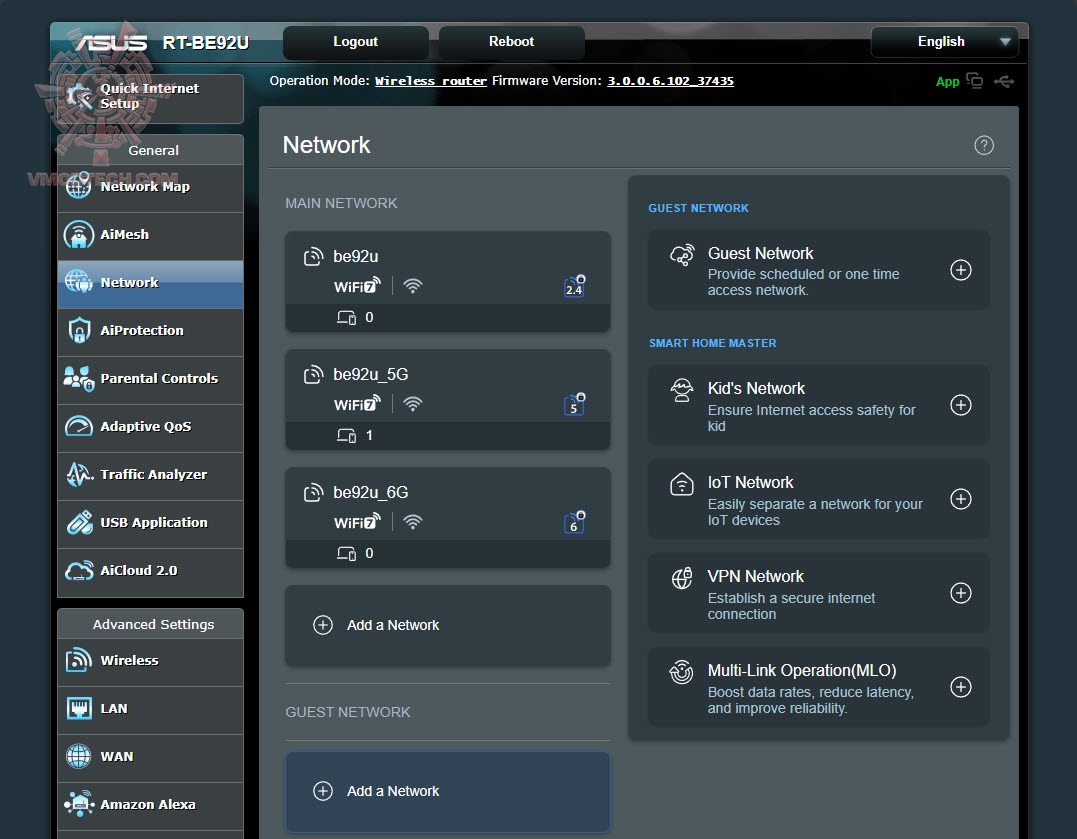The height and width of the screenshot is (839, 1077).
Task: Add an IoT Network with plus icon
Action: click(960, 499)
